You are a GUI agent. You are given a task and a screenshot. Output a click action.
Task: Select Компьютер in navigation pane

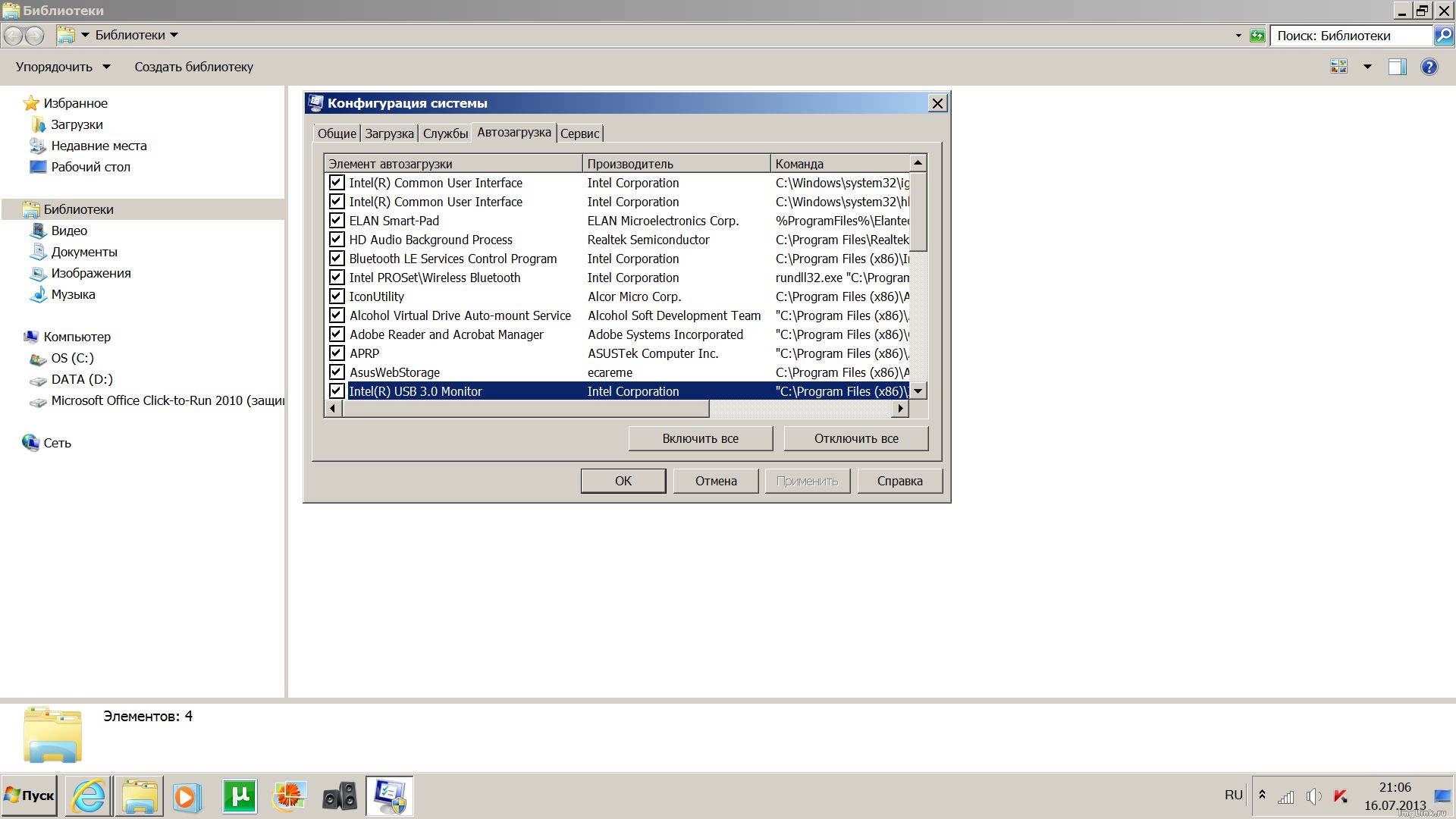[x=77, y=337]
